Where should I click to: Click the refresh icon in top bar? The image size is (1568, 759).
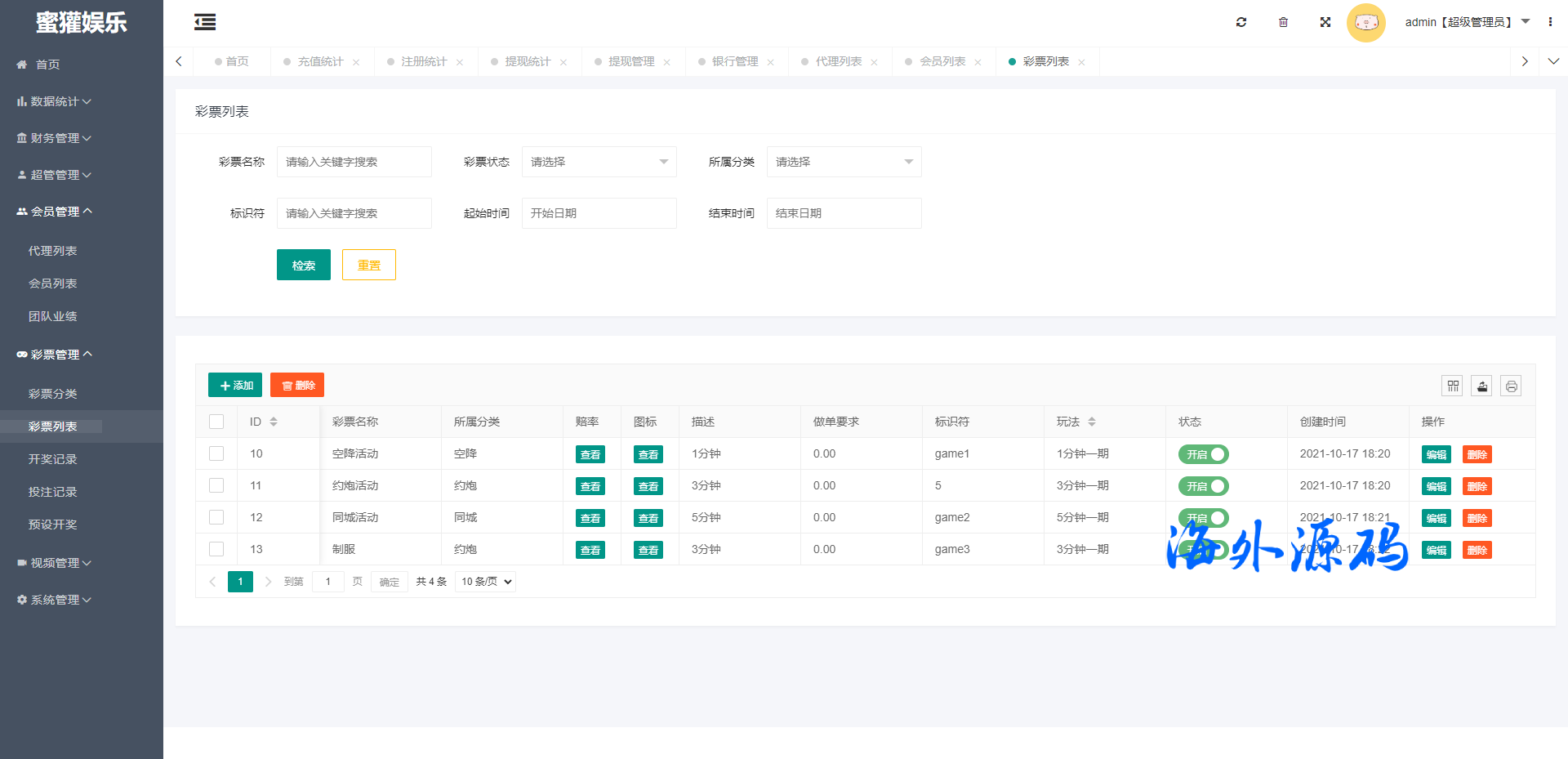click(1241, 22)
